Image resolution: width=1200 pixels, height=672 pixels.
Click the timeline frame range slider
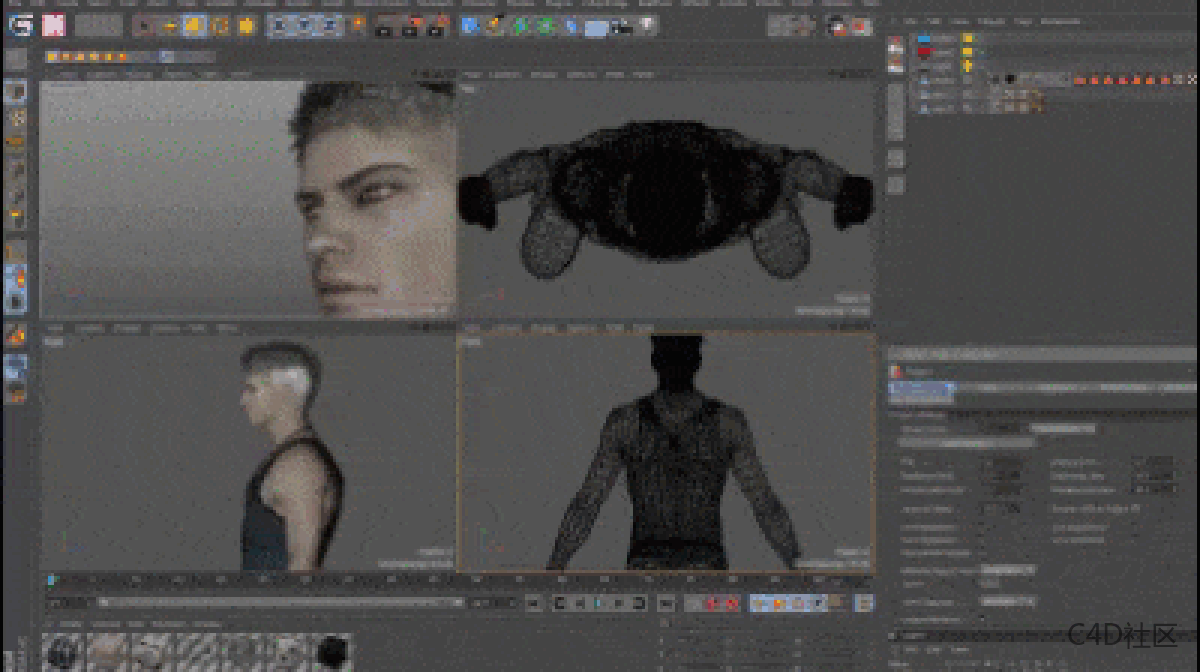coord(280,603)
